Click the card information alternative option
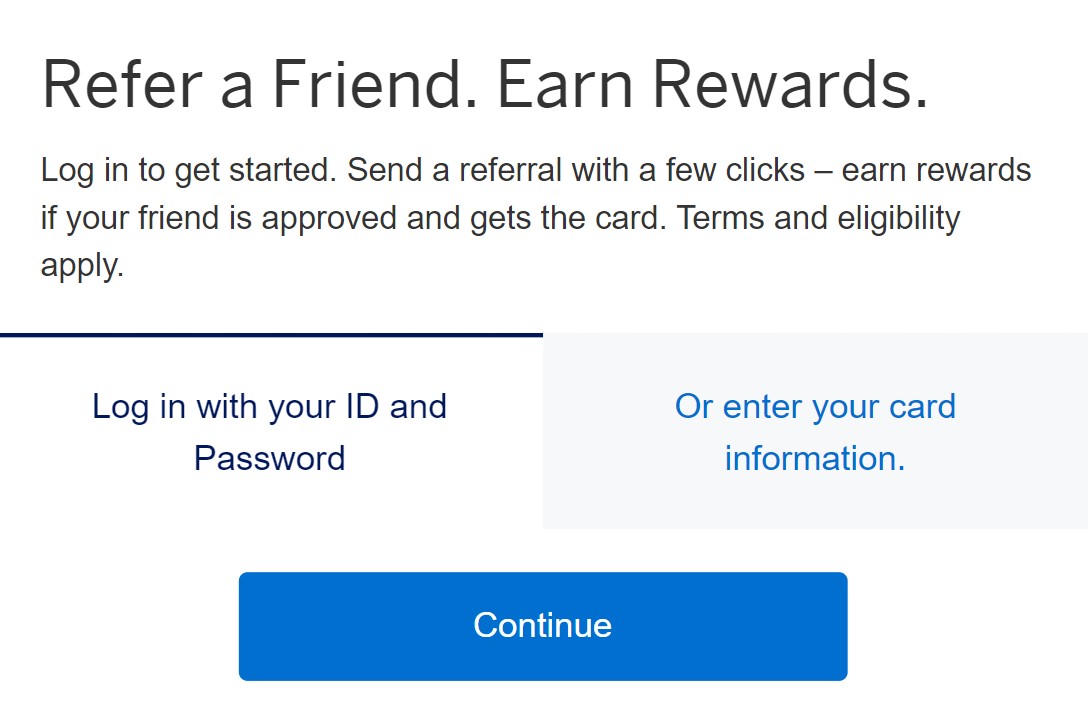 [814, 432]
